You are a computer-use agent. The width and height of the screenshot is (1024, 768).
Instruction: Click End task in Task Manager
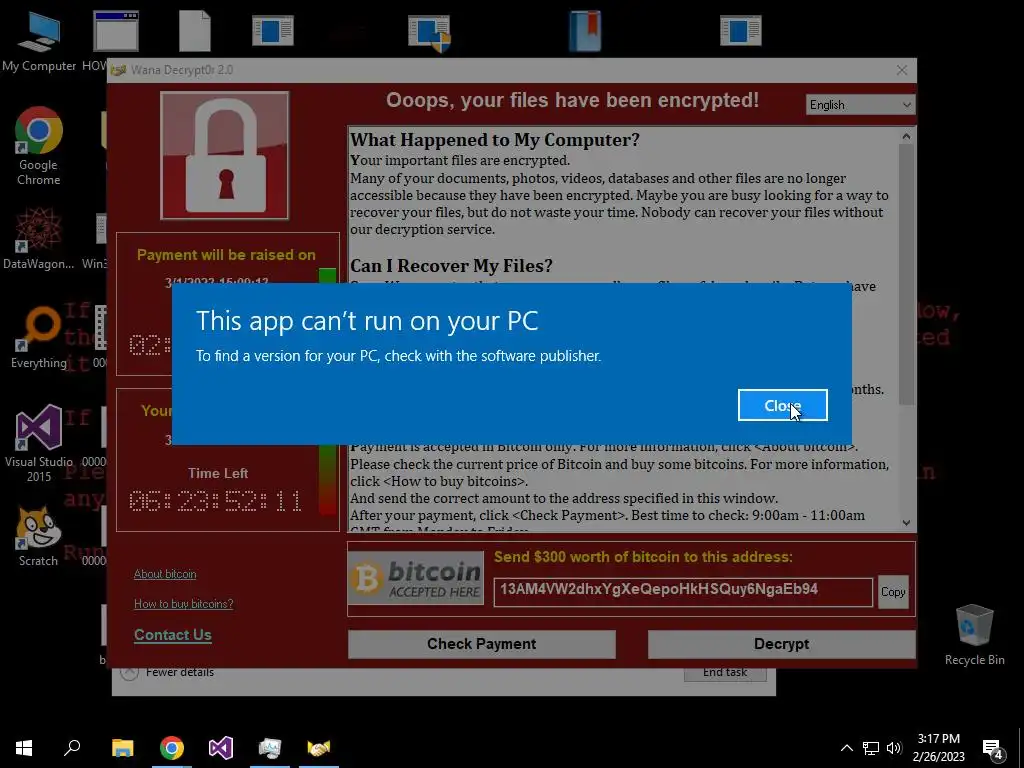(x=725, y=673)
